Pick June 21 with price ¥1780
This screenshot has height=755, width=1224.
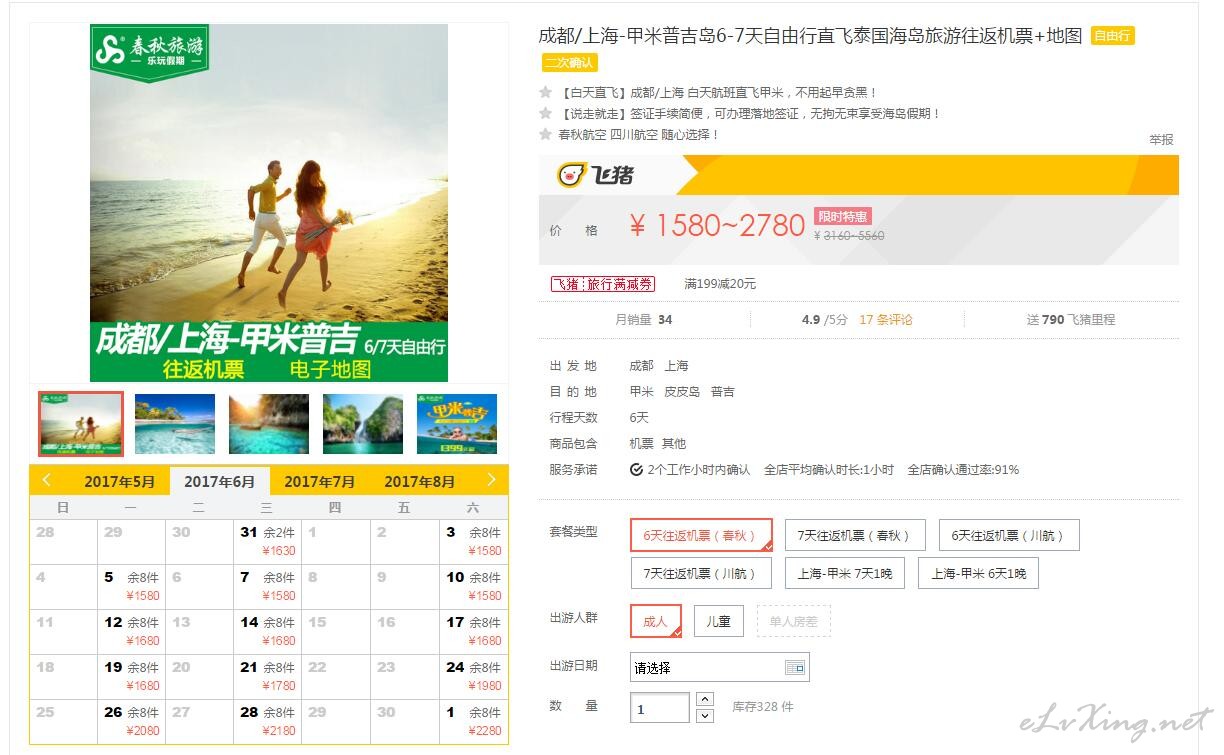click(x=268, y=677)
